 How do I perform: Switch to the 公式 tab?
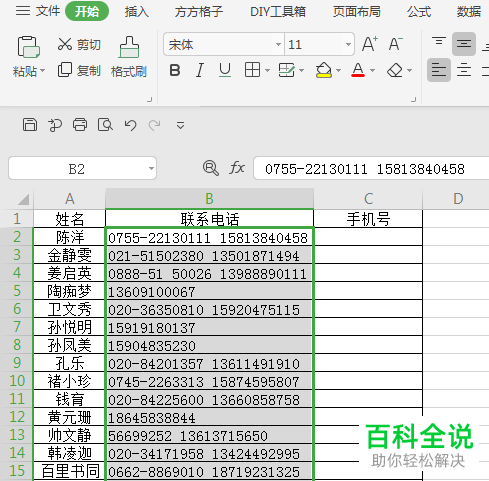click(x=419, y=12)
